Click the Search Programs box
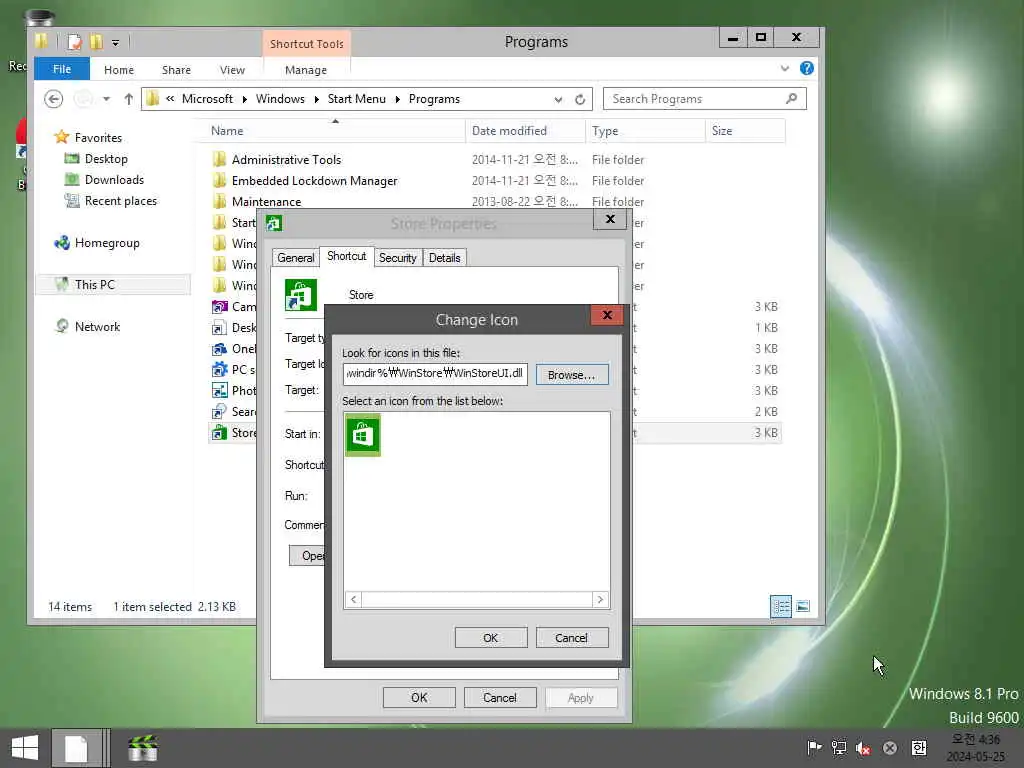The width and height of the screenshot is (1024, 768). [695, 99]
